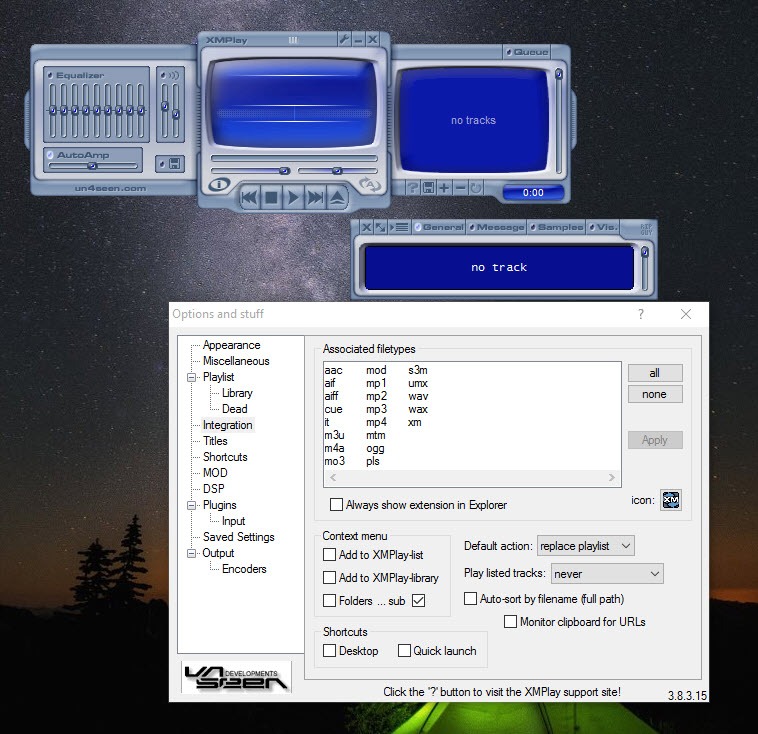Collapse the Playlist tree node
Image resolution: width=758 pixels, height=734 pixels.
(x=192, y=377)
